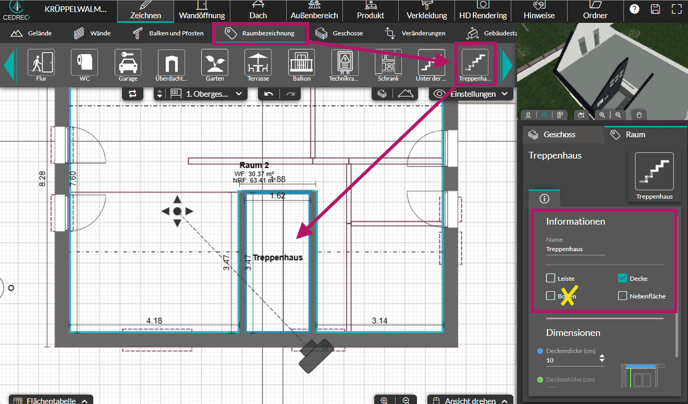Click the undo arrow in toolbar
The image size is (688, 404).
(268, 94)
